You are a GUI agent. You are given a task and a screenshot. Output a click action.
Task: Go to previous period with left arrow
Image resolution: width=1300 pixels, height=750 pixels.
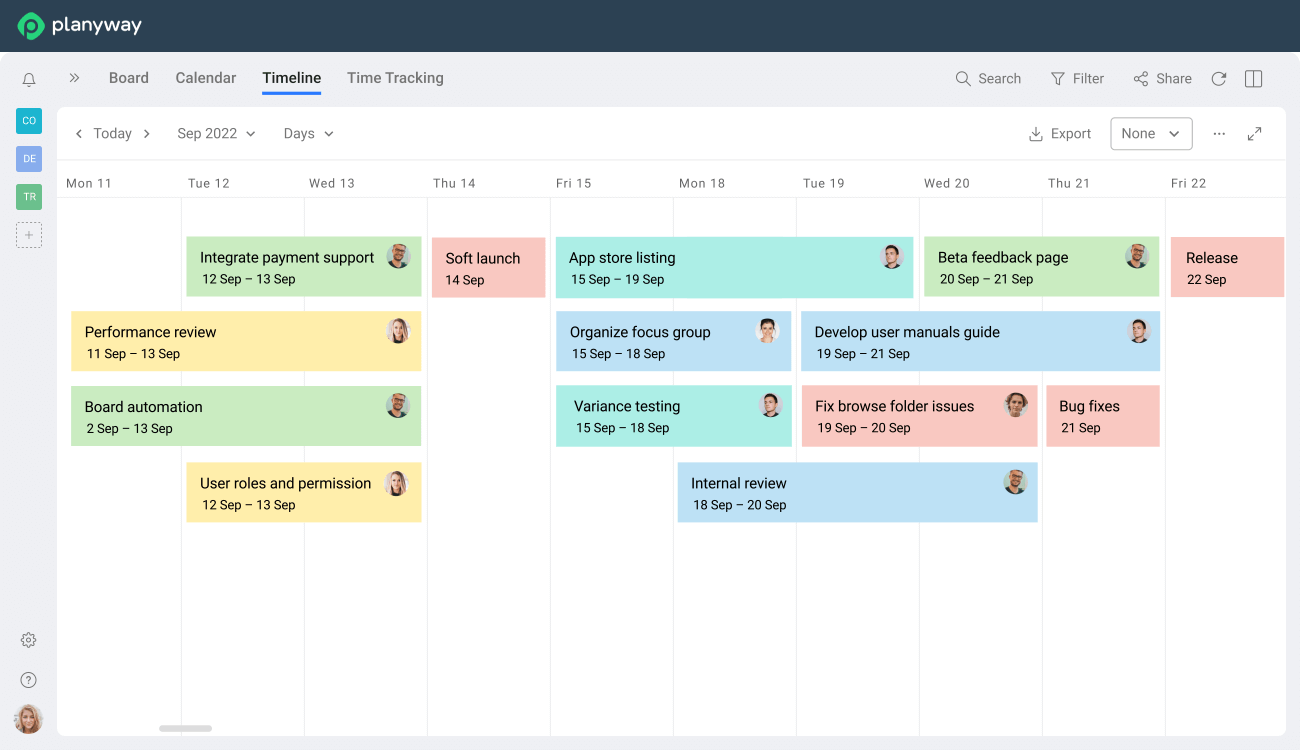coord(79,134)
